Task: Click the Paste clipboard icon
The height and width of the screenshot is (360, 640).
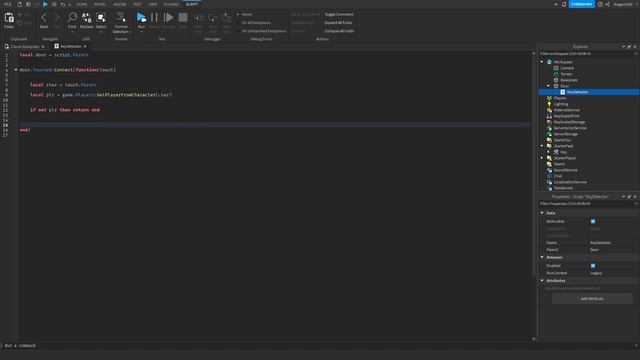Action: point(9,18)
